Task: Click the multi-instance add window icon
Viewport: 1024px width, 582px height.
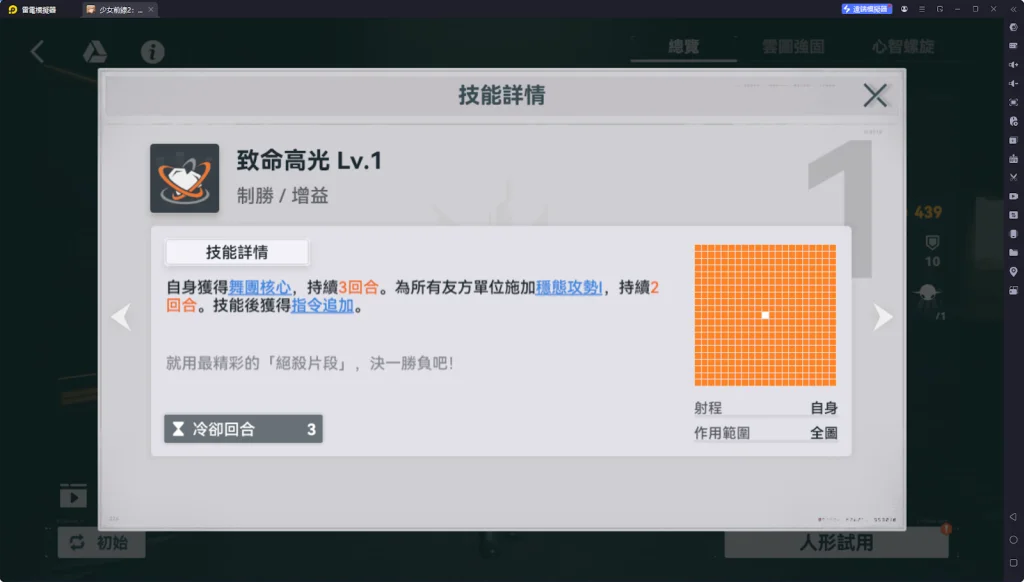Action: click(1014, 140)
